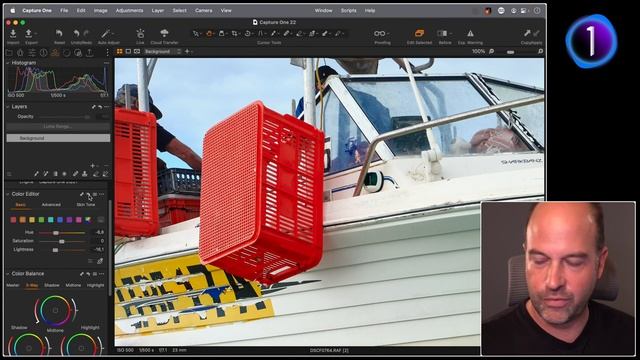Switch to Master tab in Color Balance
The height and width of the screenshot is (360, 640).
[x=13, y=285]
